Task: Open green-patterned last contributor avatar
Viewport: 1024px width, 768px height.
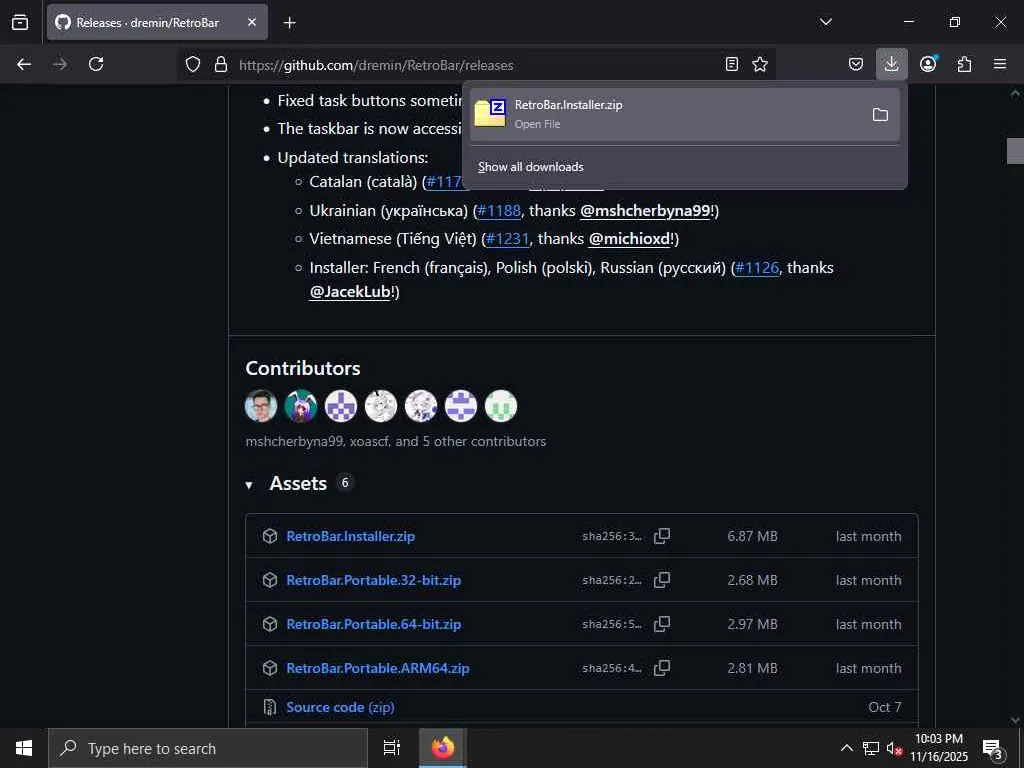Action: (501, 406)
